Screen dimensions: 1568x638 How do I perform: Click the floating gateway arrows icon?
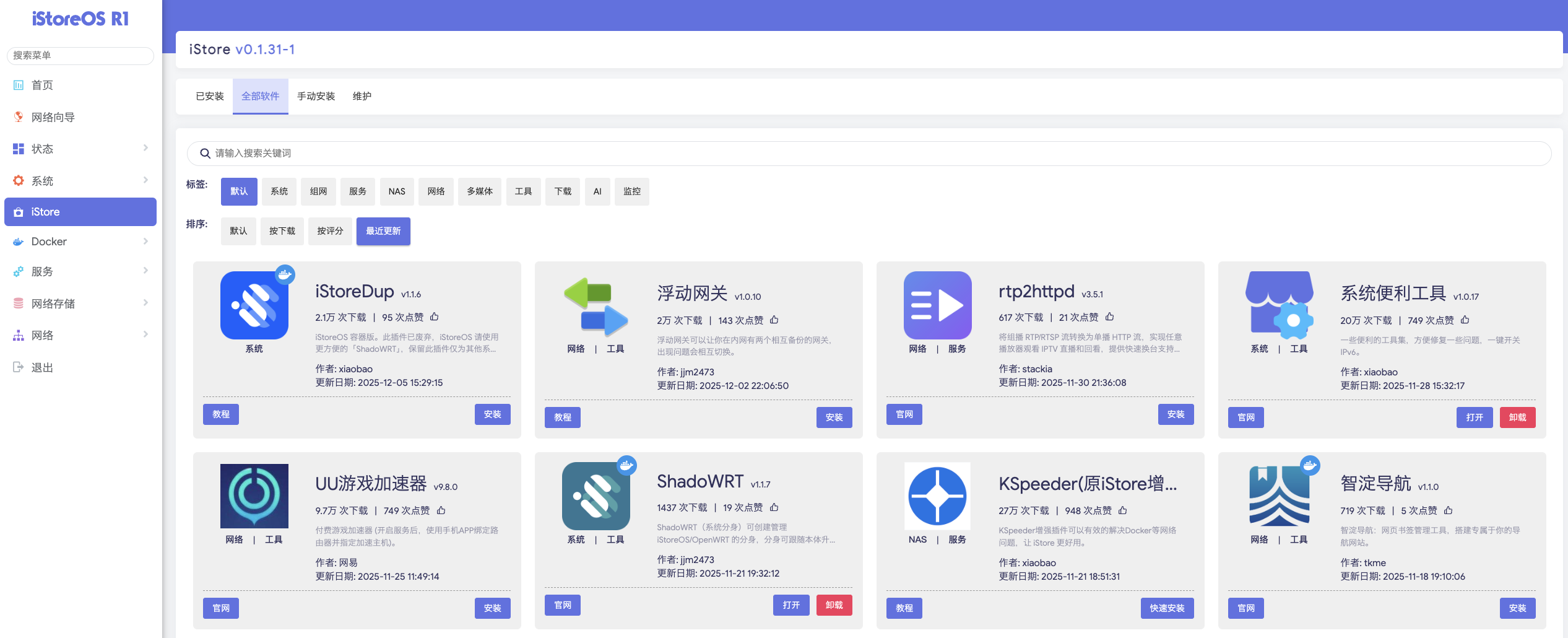[596, 307]
